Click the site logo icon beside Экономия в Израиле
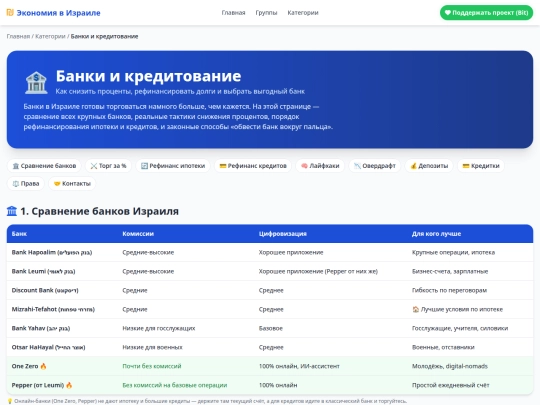This screenshot has width=540, height=405. pyautogui.click(x=10, y=13)
